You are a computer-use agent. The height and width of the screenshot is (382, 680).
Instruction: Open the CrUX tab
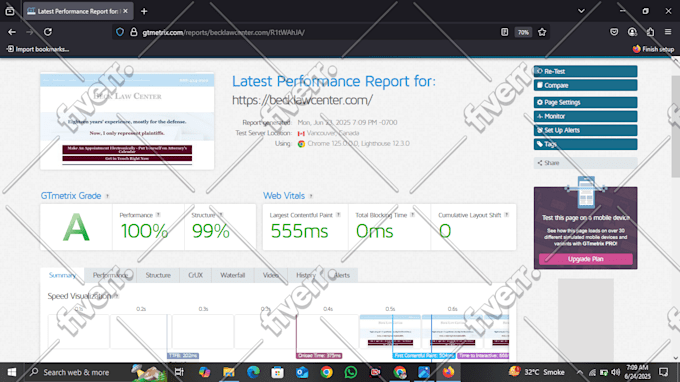point(196,275)
